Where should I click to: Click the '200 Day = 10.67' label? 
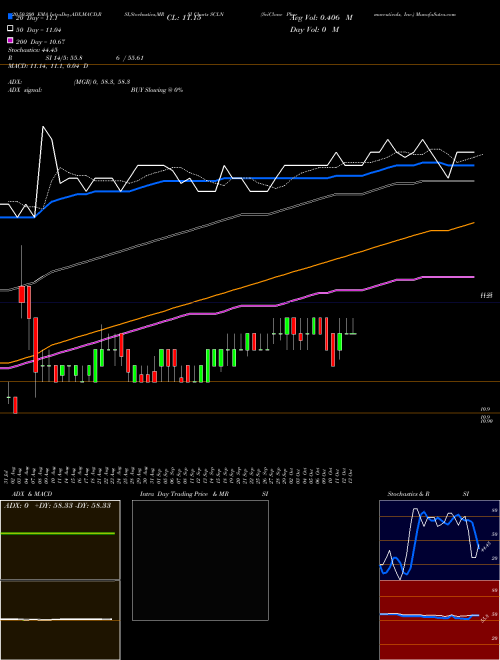click(x=40, y=42)
